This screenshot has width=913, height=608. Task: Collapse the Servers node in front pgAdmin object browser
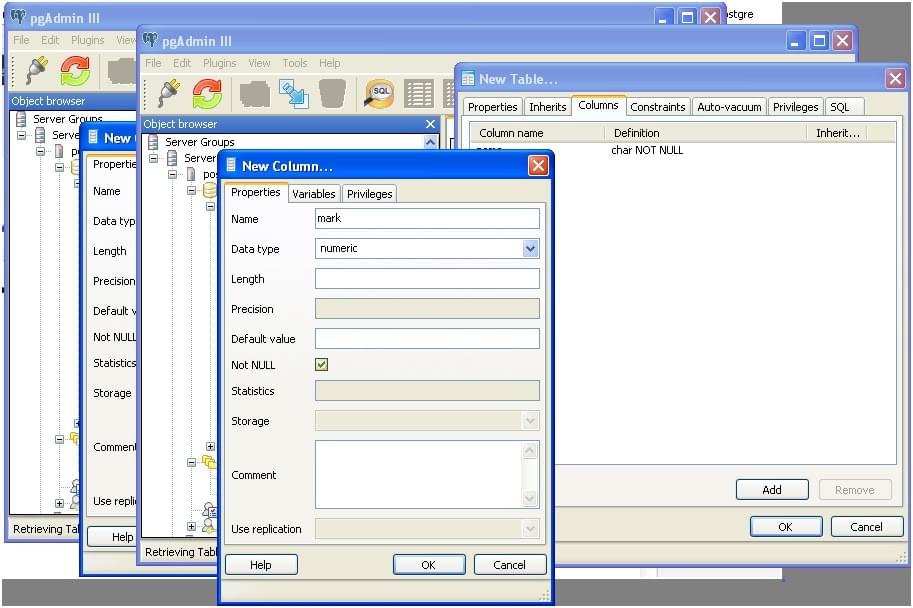153,158
